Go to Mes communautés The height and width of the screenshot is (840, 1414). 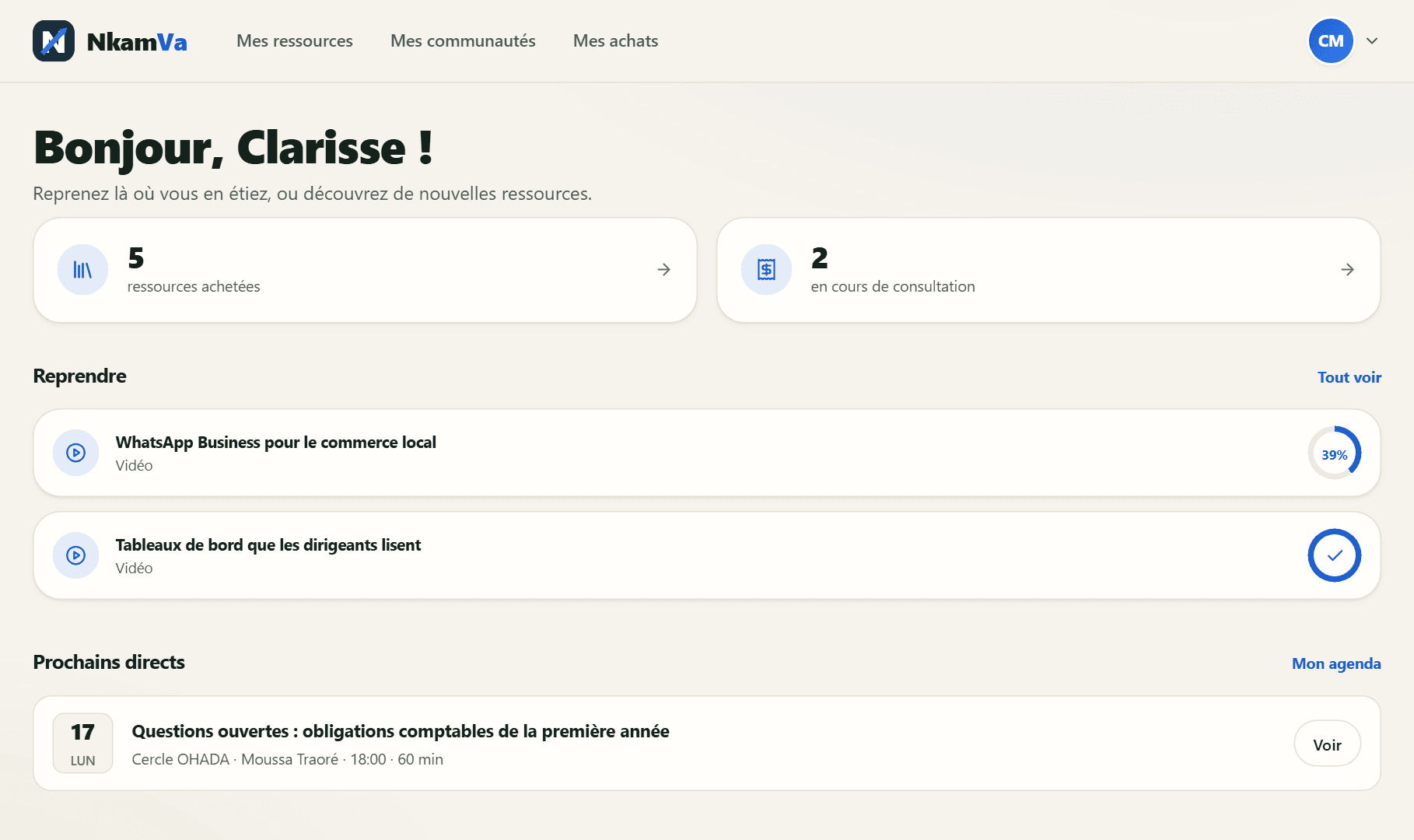463,41
